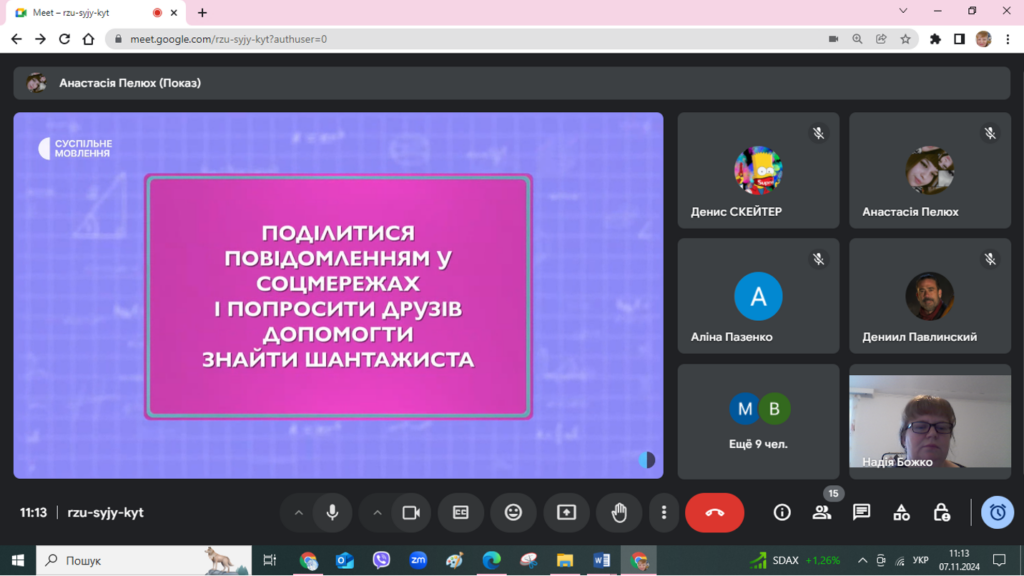Close the Meet browser tab
The image size is (1024, 576).
coord(174,12)
